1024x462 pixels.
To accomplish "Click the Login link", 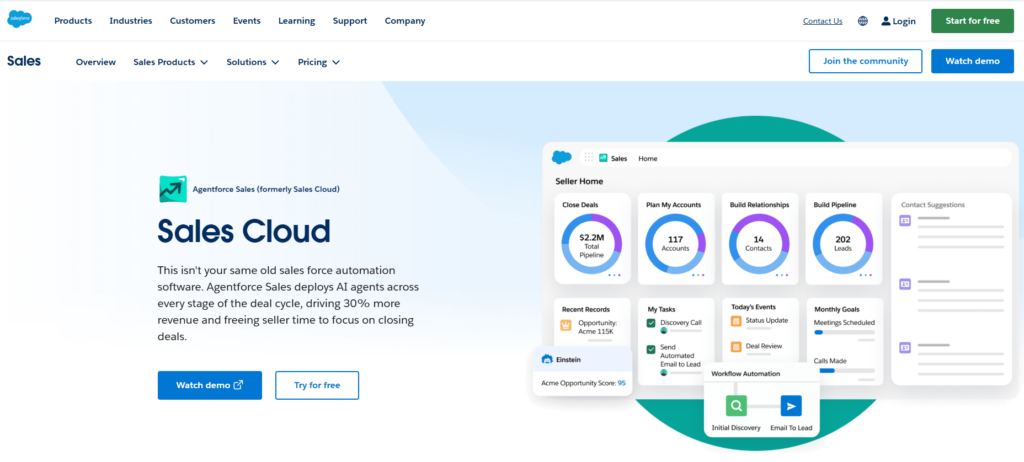I will point(904,21).
